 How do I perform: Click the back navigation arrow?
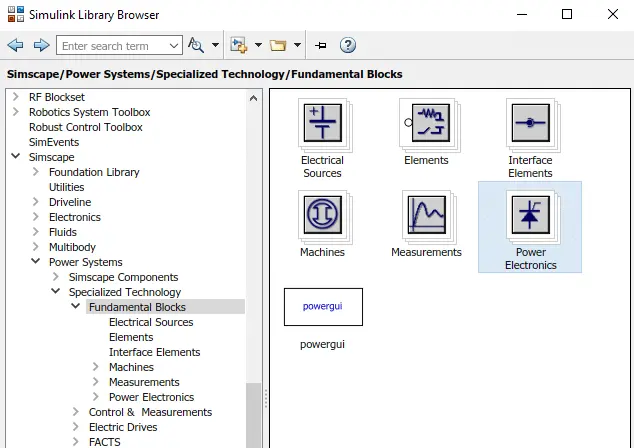16,46
